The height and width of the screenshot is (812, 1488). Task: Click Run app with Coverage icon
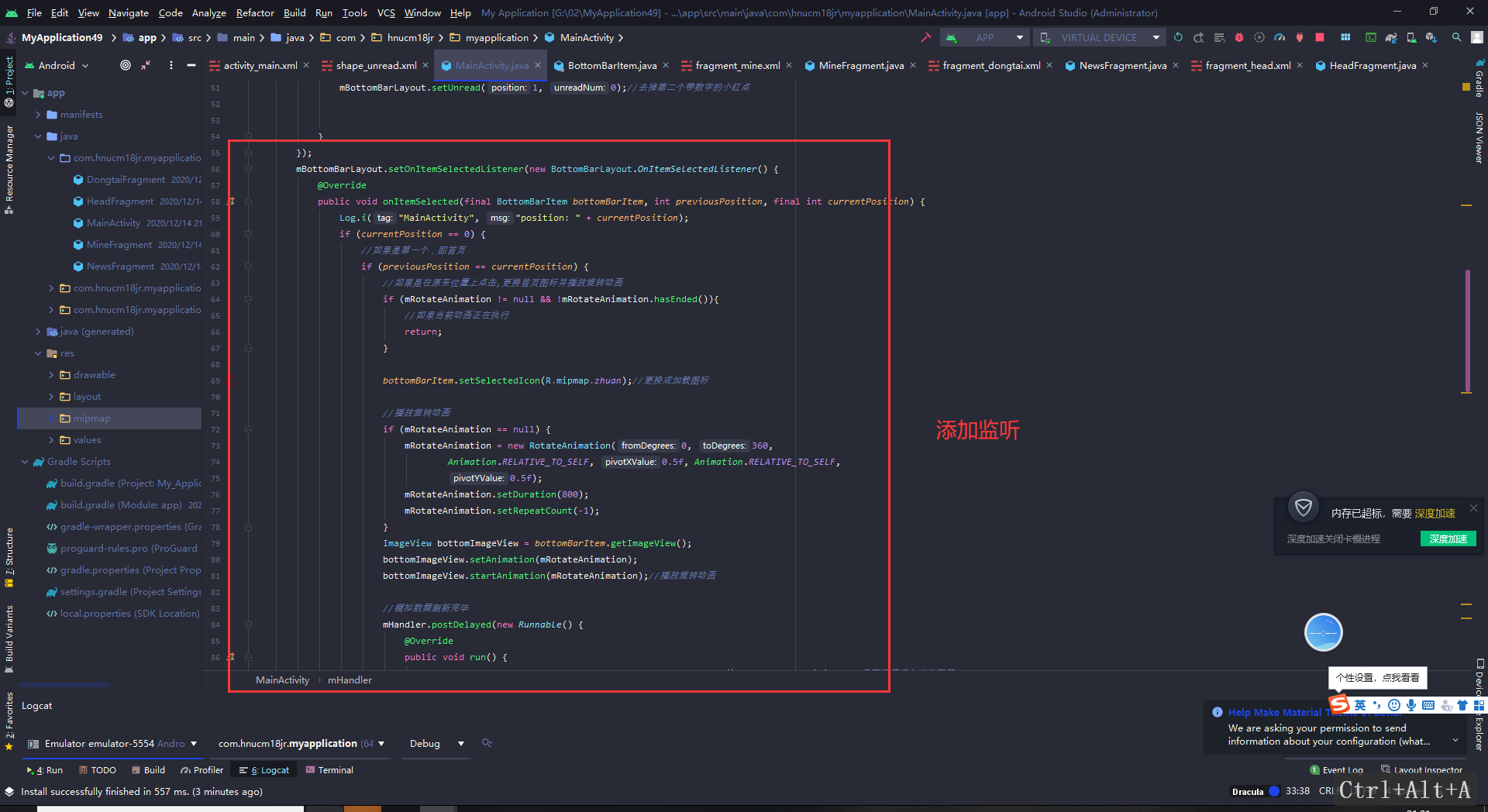pyautogui.click(x=1259, y=37)
